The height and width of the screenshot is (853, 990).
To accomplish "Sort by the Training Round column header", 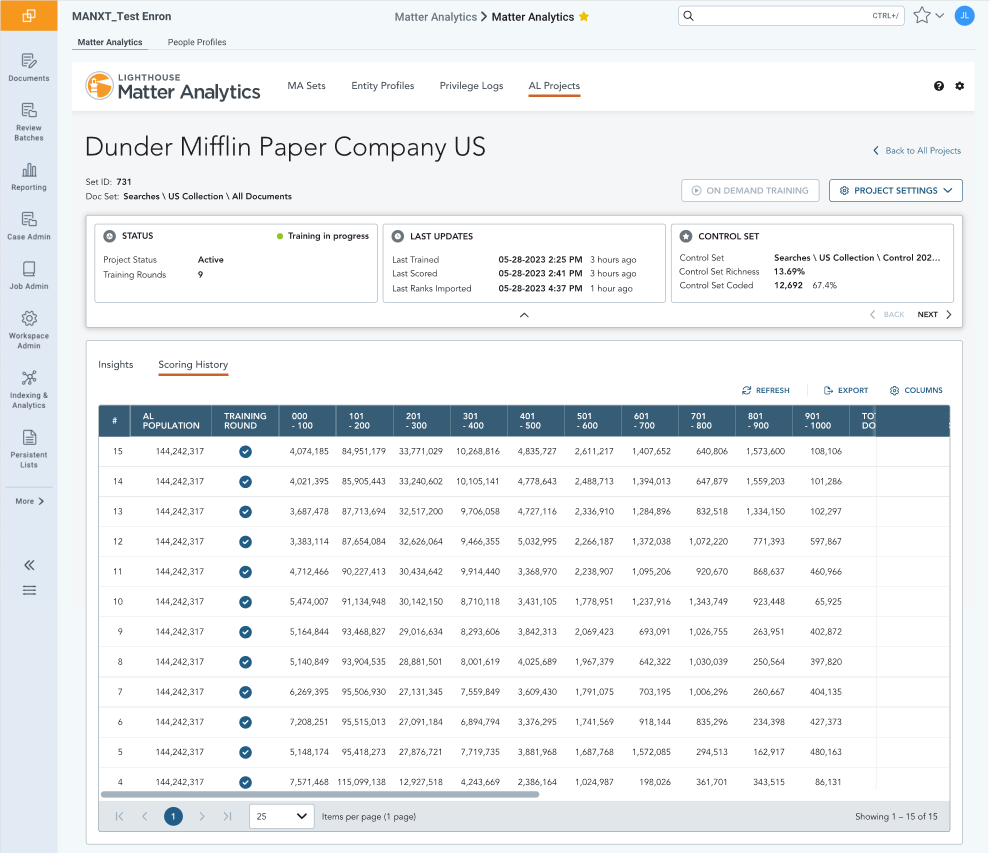I will [245, 421].
